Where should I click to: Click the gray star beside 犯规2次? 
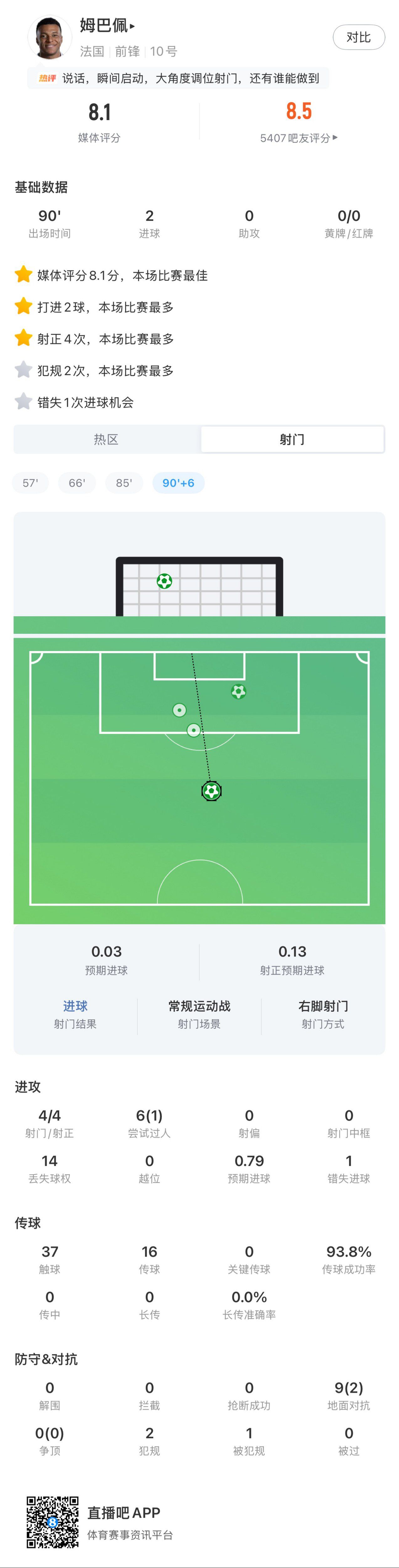(23, 369)
